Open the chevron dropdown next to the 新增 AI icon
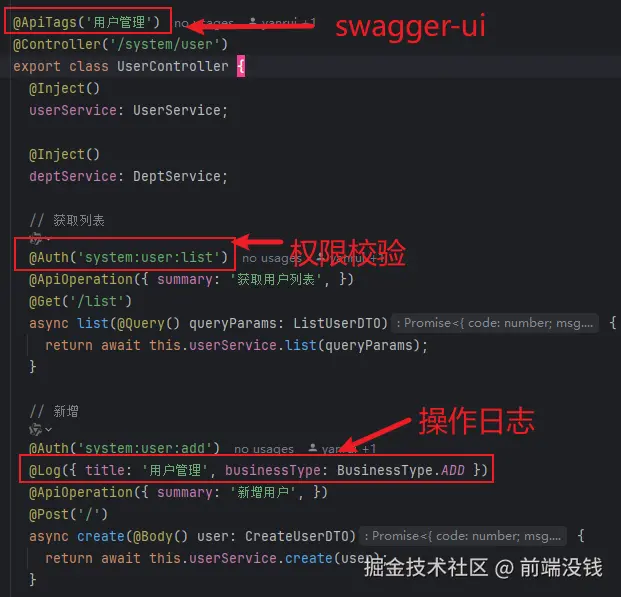 tap(48, 429)
